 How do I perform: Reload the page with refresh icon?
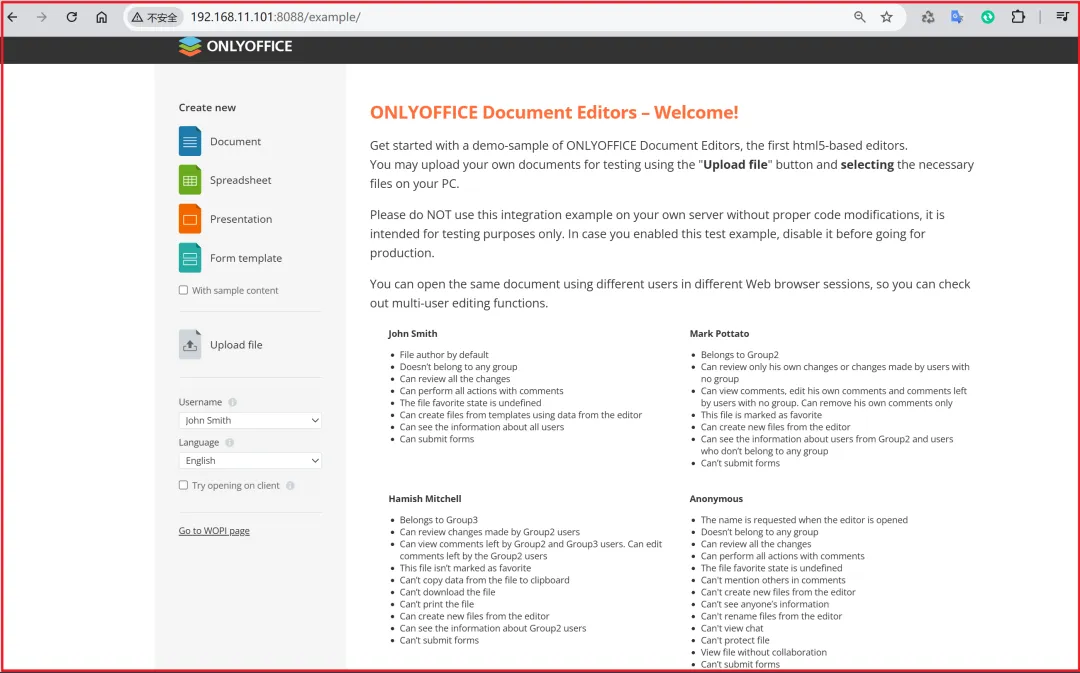click(72, 17)
